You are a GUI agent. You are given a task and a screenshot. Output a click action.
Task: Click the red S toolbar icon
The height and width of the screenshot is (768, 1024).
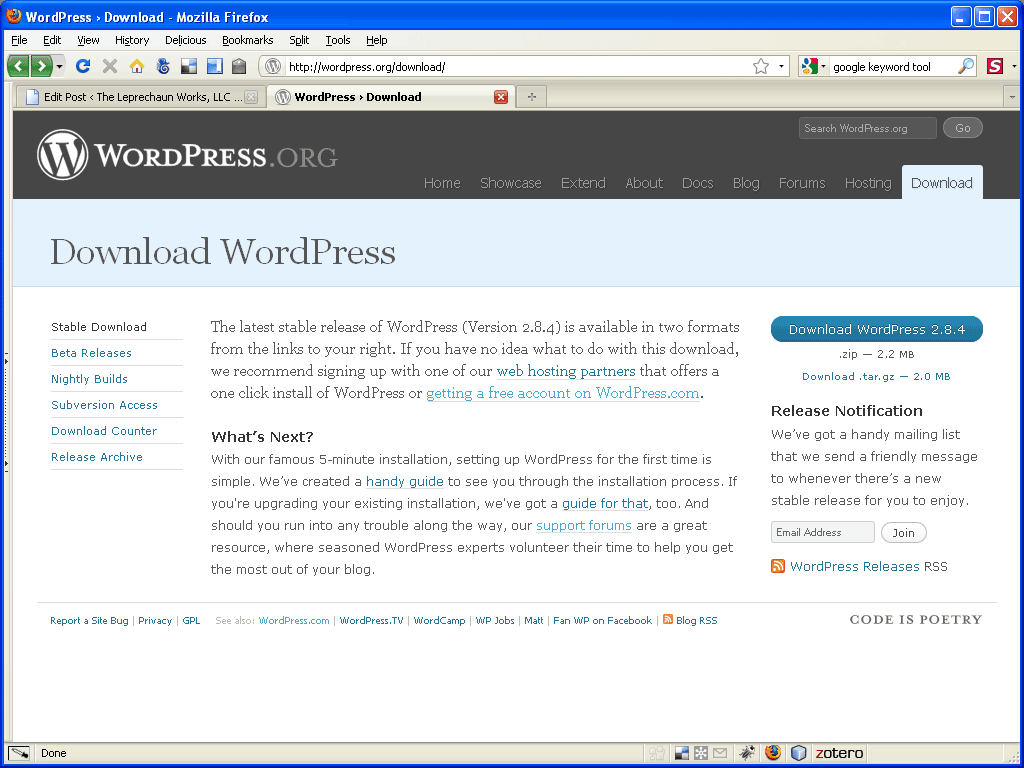(x=995, y=66)
